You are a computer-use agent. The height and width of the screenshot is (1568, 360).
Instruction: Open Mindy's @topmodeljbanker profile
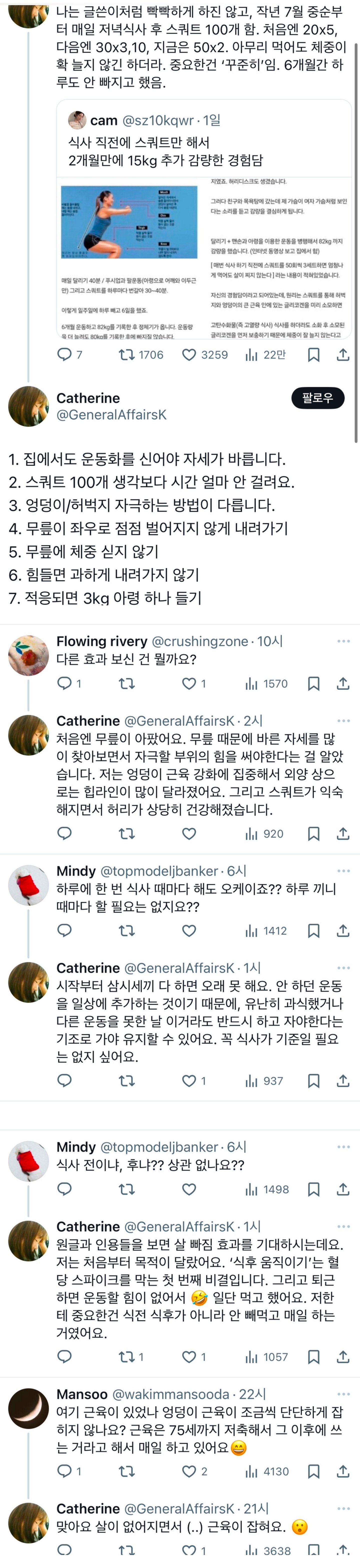click(x=159, y=871)
